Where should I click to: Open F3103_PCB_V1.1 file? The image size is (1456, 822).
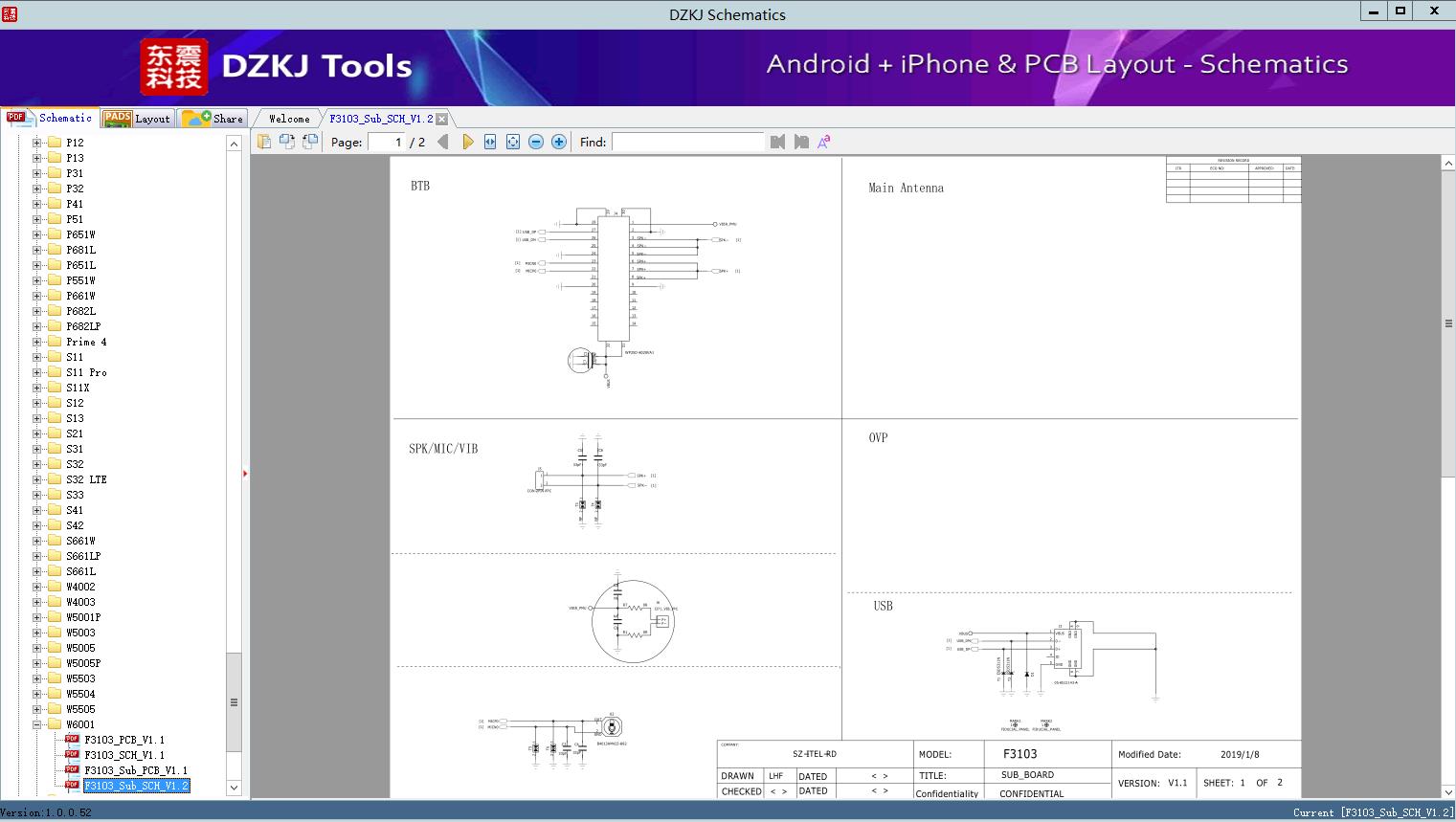pos(124,740)
